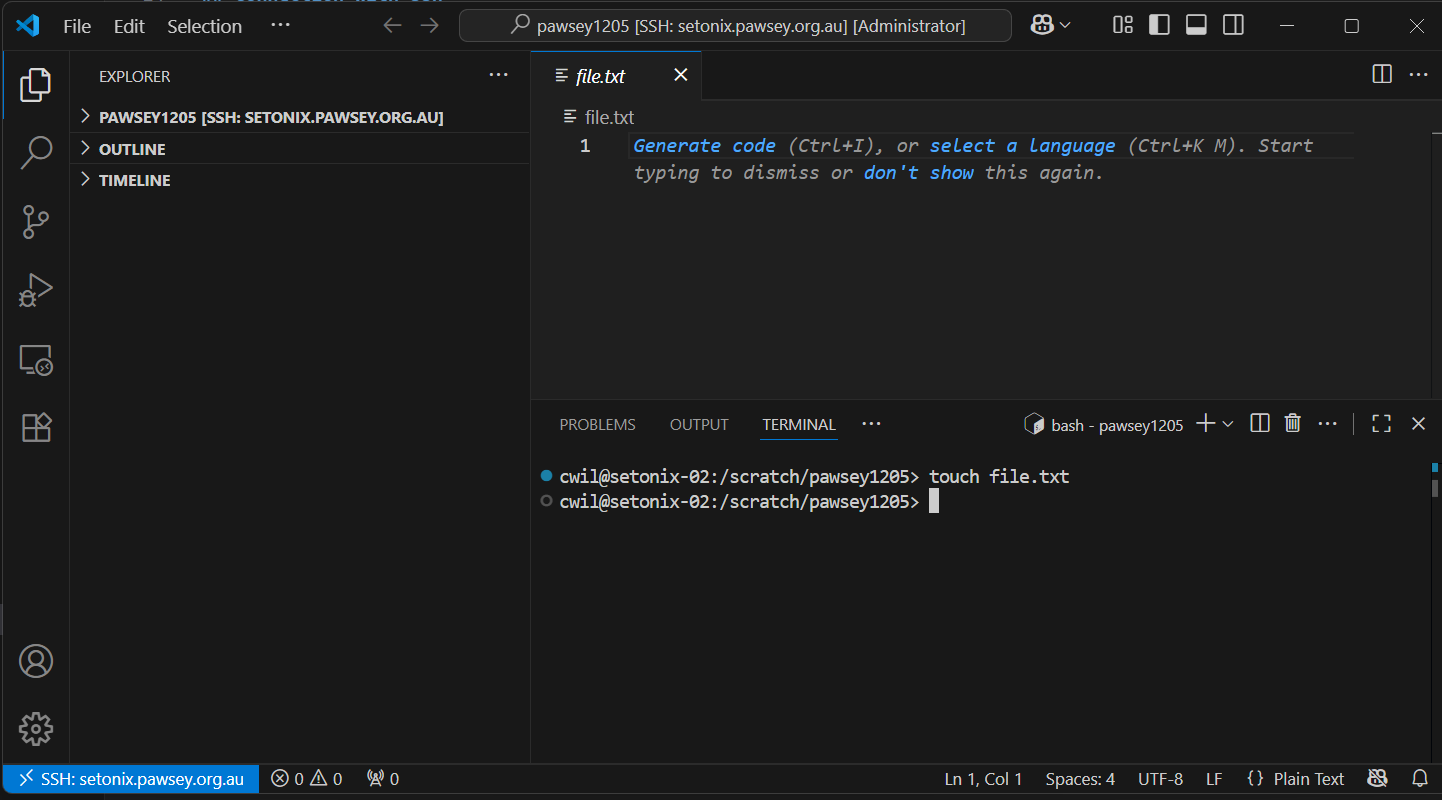This screenshot has height=800, width=1442.
Task: Open the Extensions view
Action: [x=36, y=428]
